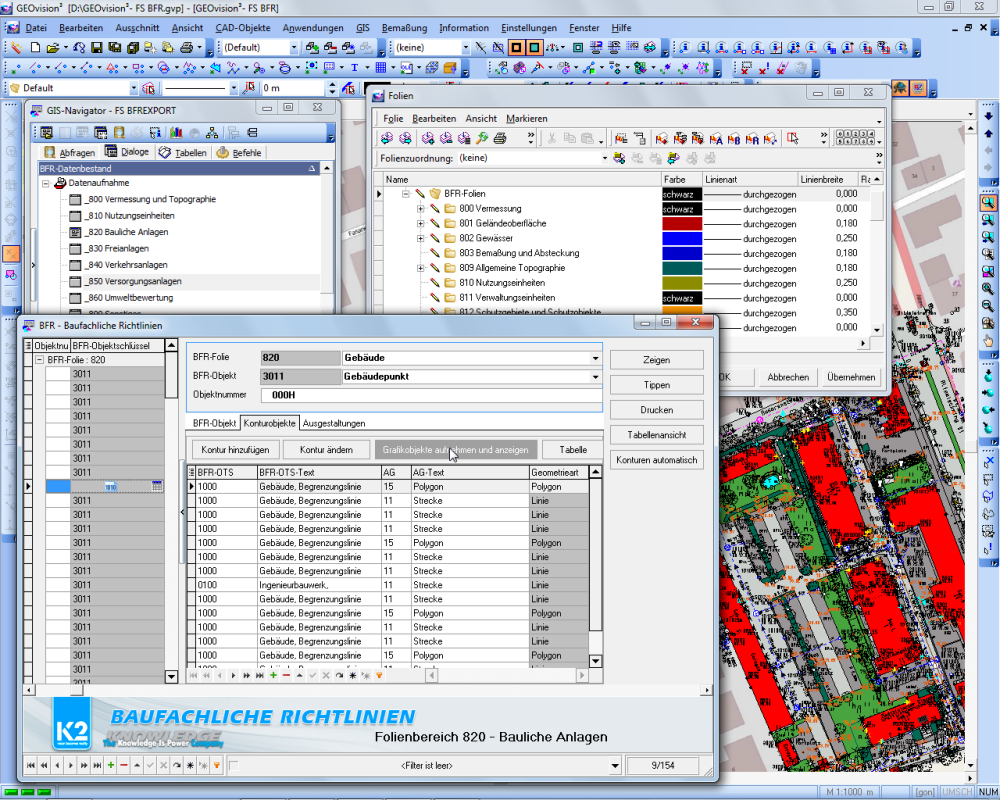Click the printer icon in the main toolbar
The height and width of the screenshot is (800, 1000).
[186, 47]
